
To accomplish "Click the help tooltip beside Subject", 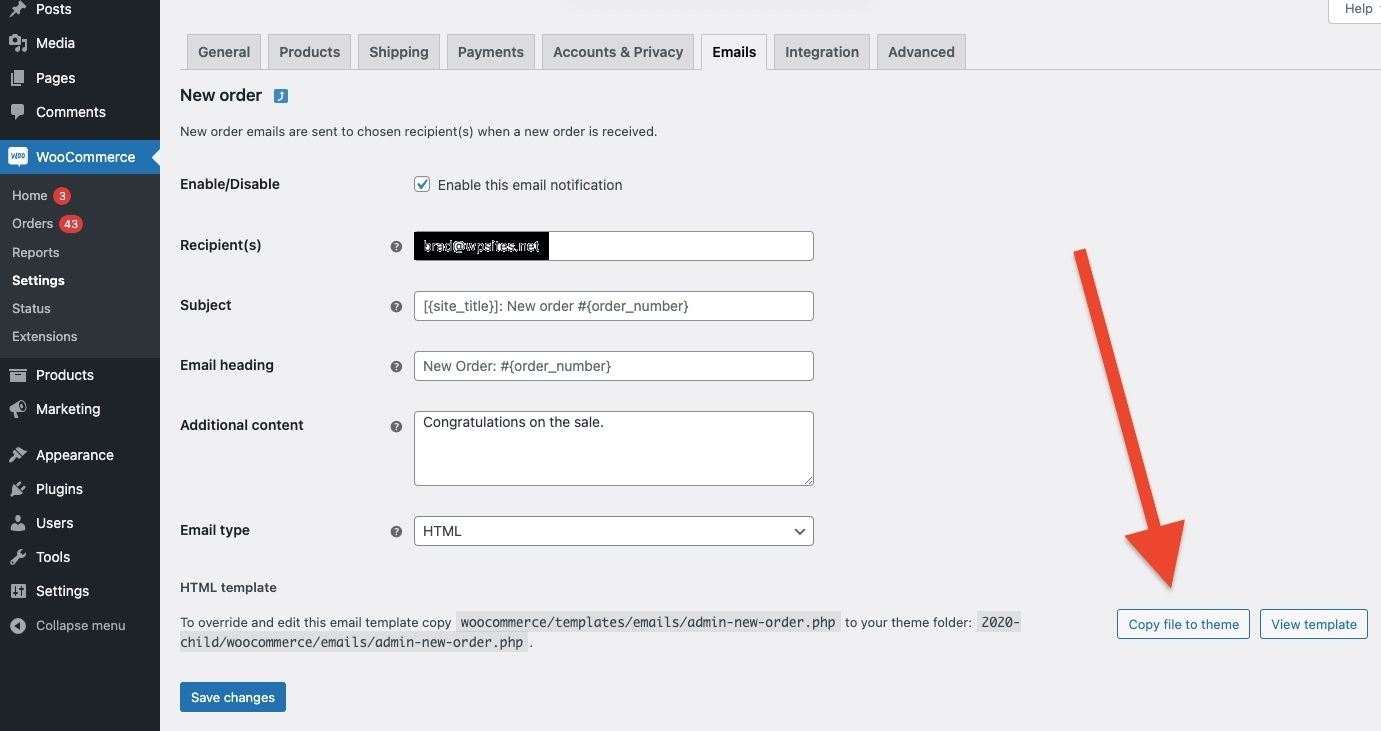I will pyautogui.click(x=396, y=307).
